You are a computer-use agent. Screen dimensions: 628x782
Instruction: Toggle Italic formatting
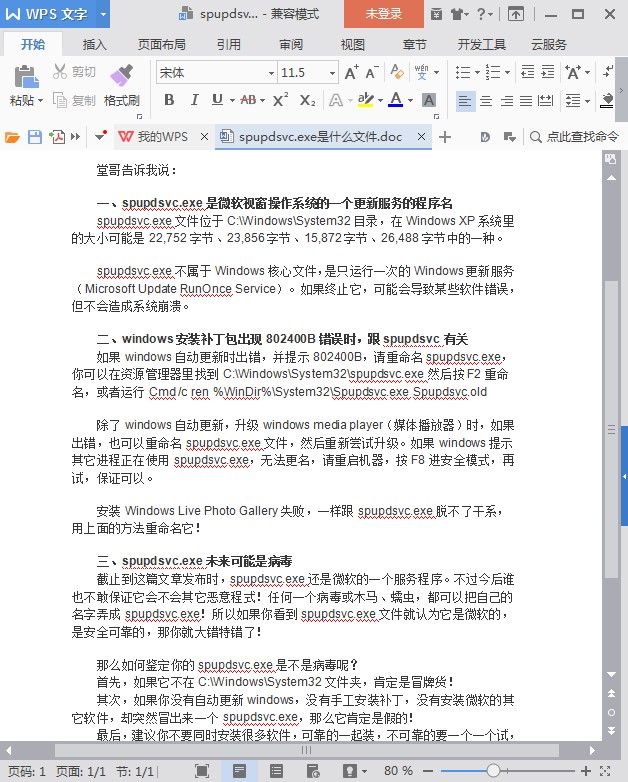(194, 100)
